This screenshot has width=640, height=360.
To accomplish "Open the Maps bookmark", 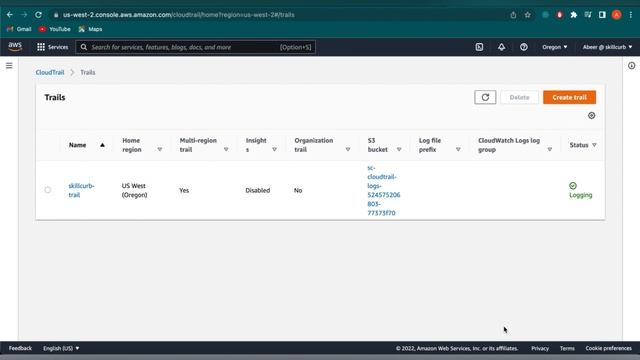I will pos(90,29).
